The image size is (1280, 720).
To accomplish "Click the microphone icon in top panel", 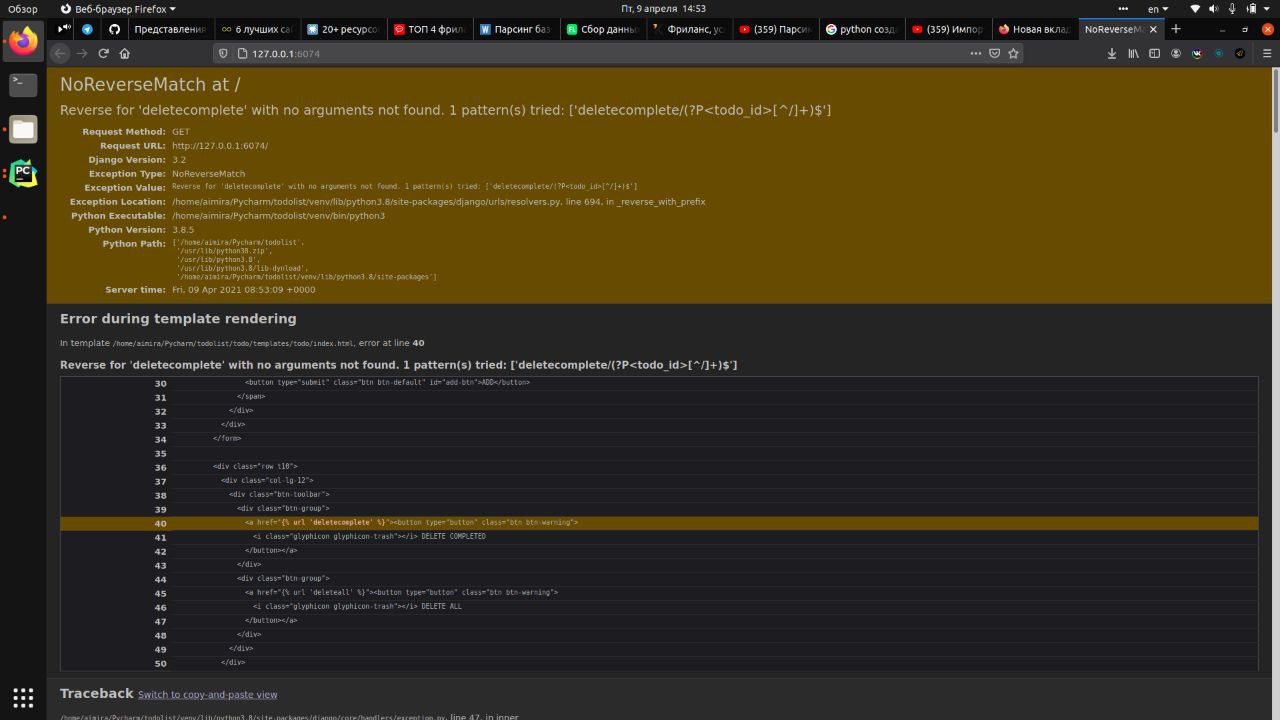I will pos(1232,8).
